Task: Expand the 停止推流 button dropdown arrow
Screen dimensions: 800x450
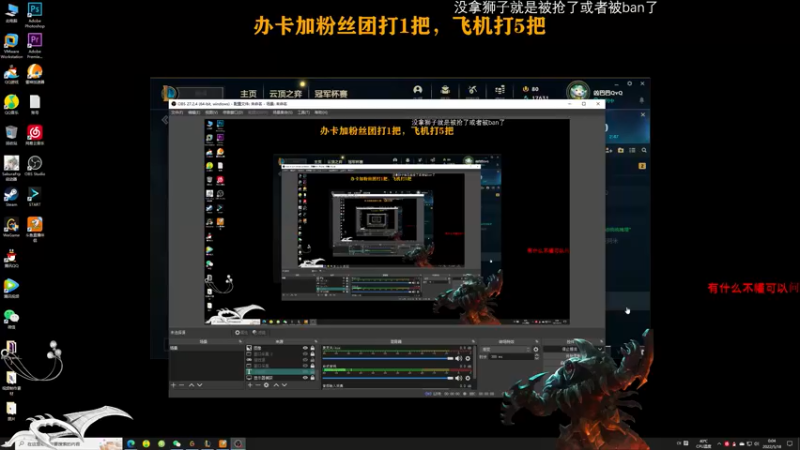Action: 601,349
